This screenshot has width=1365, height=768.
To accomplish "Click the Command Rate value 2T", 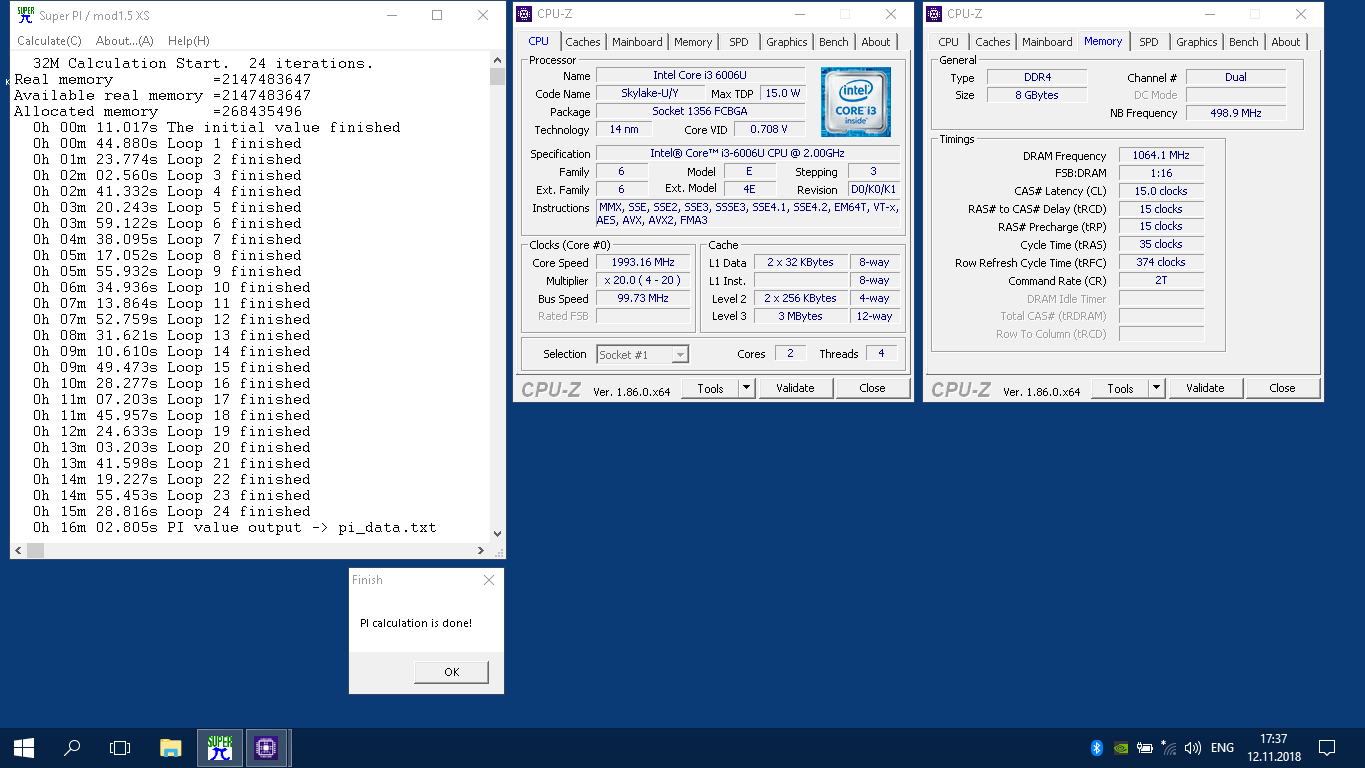I will pos(1161,281).
